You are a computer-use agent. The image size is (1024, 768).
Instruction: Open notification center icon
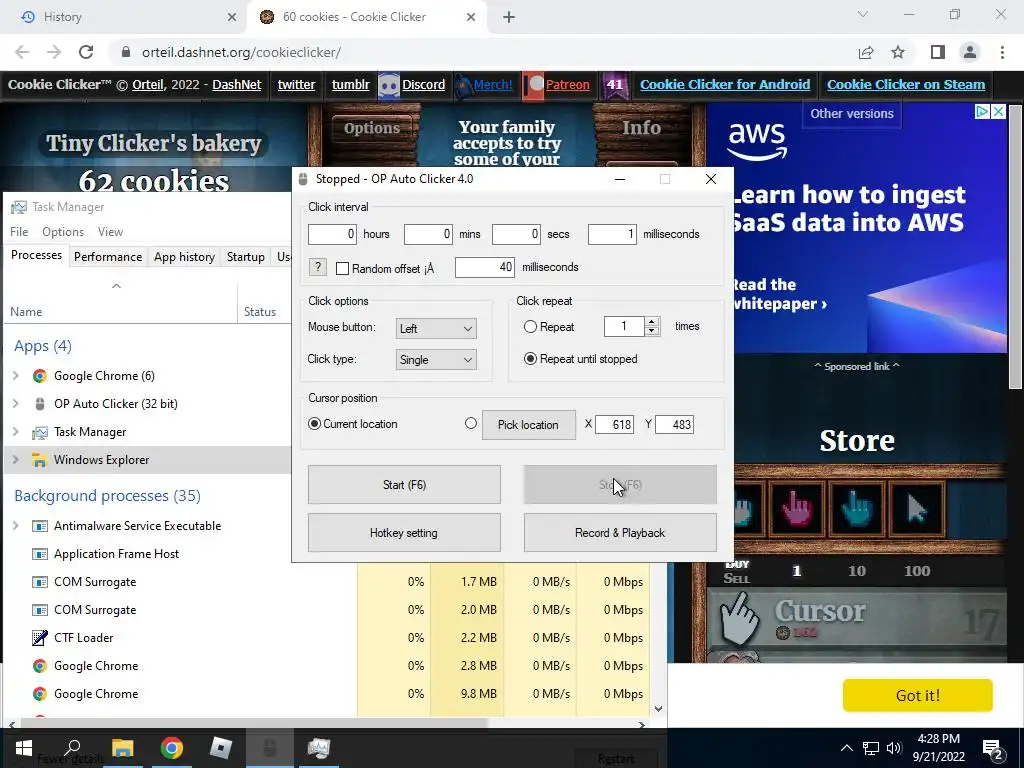pos(993,748)
